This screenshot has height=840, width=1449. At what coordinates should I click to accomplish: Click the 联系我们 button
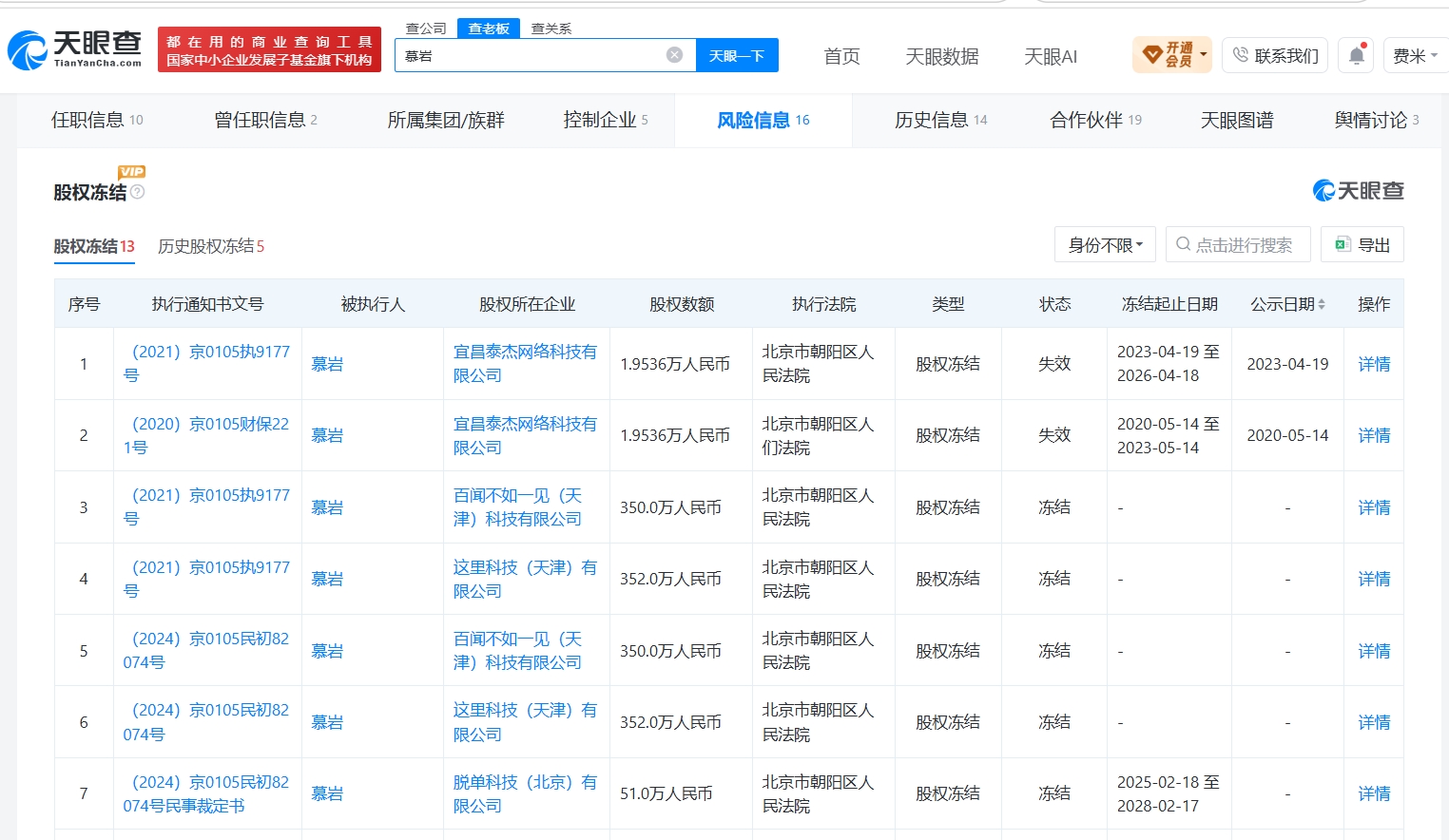pyautogui.click(x=1275, y=56)
